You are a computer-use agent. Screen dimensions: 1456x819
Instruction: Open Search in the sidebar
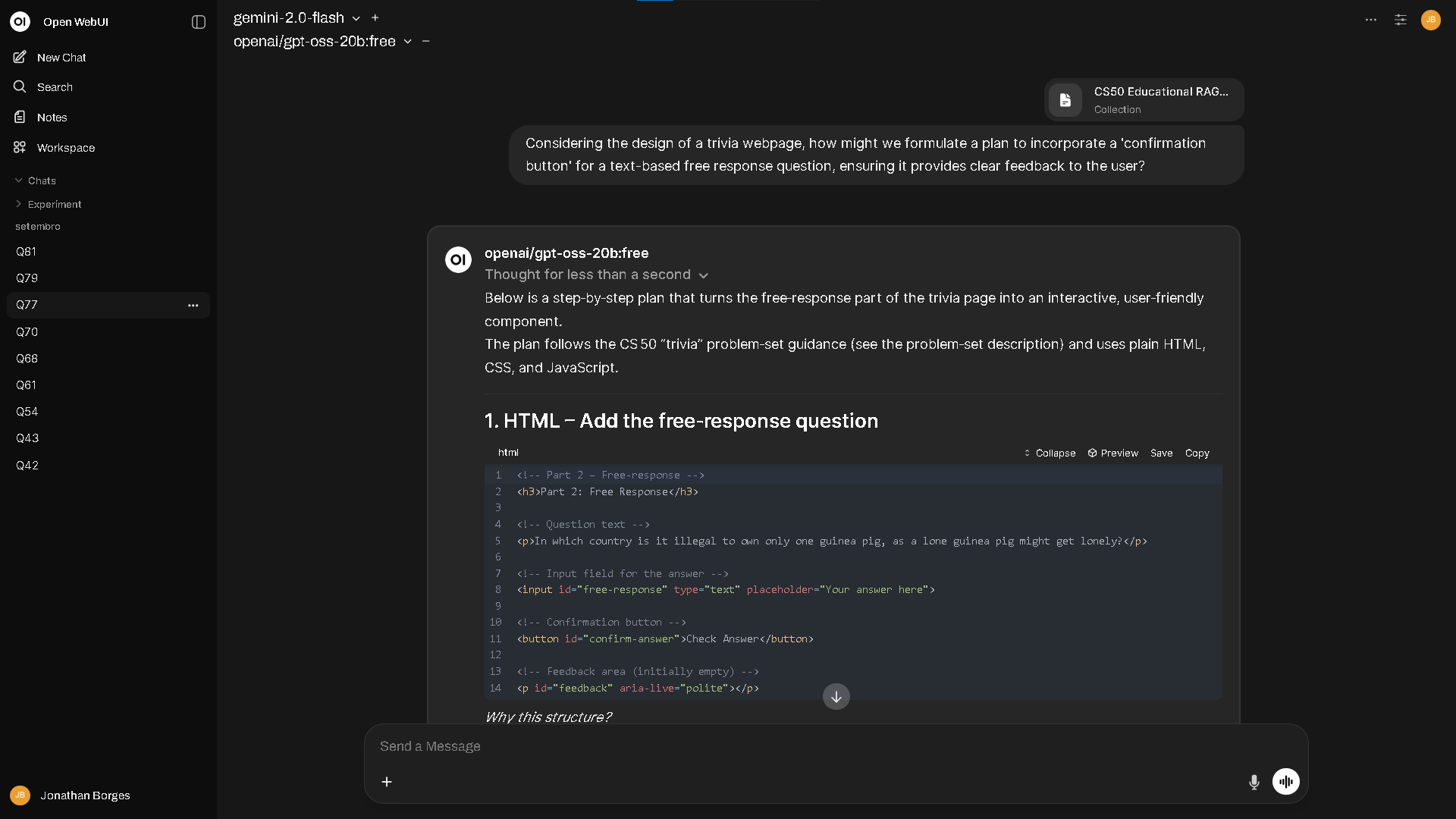54,86
